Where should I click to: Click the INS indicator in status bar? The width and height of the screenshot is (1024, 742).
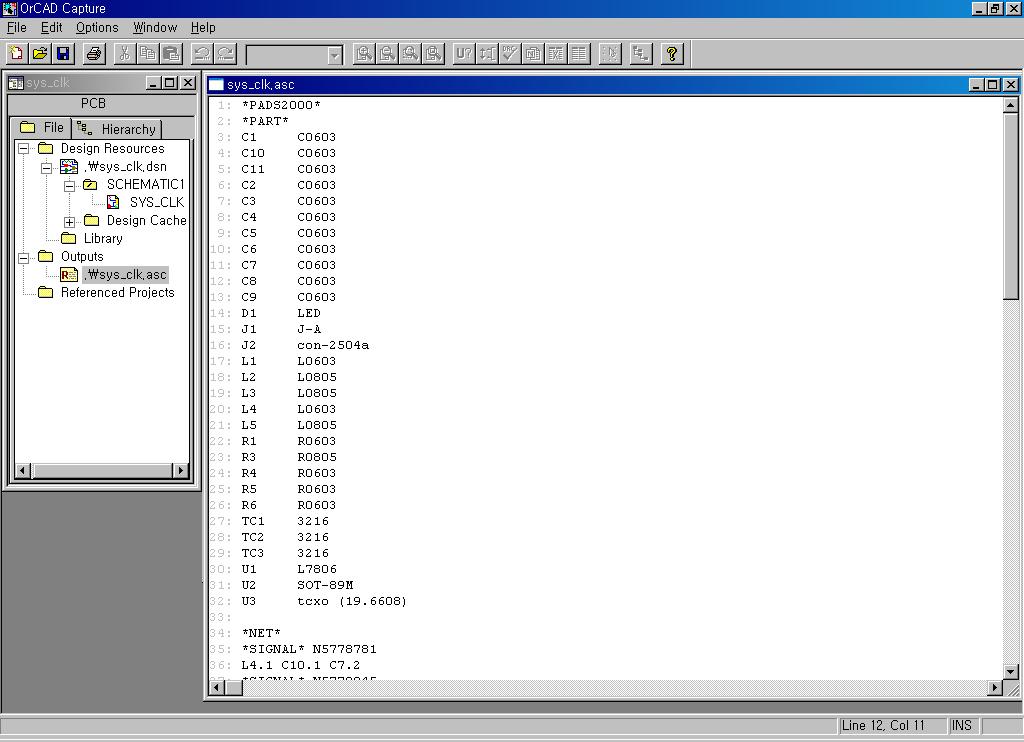[961, 725]
